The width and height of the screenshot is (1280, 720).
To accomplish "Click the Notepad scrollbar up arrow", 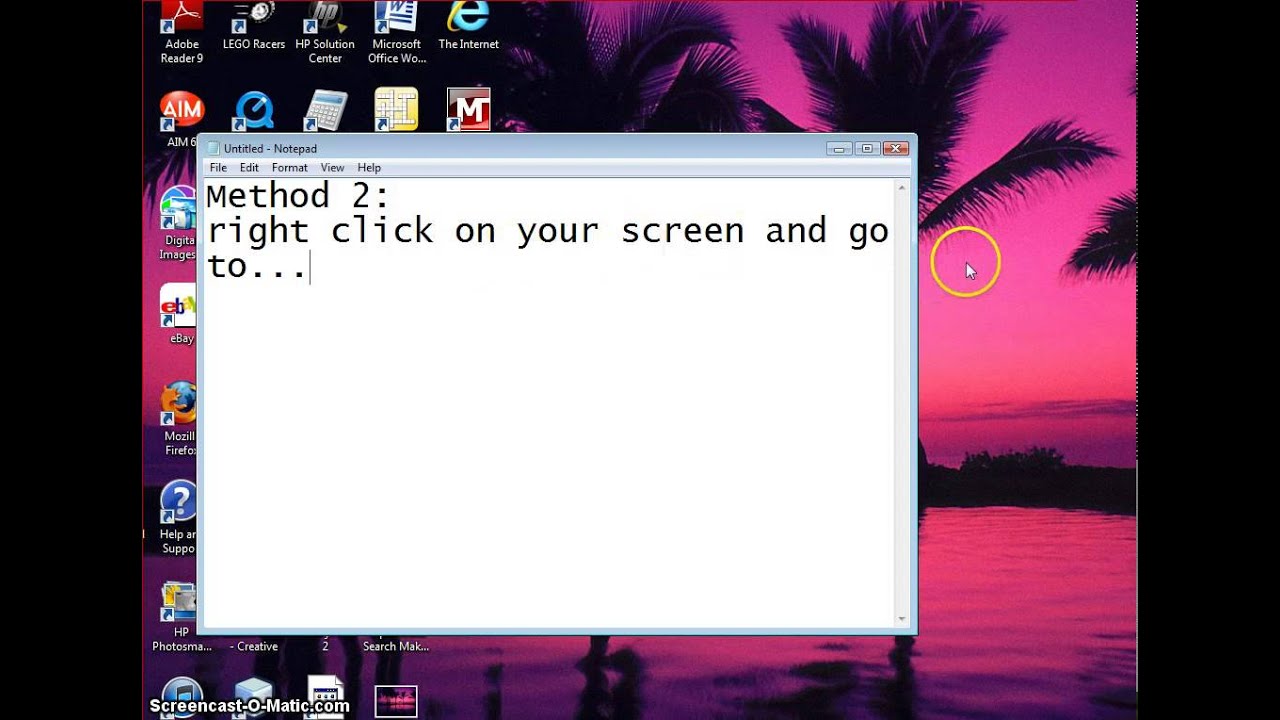I will coord(902,187).
